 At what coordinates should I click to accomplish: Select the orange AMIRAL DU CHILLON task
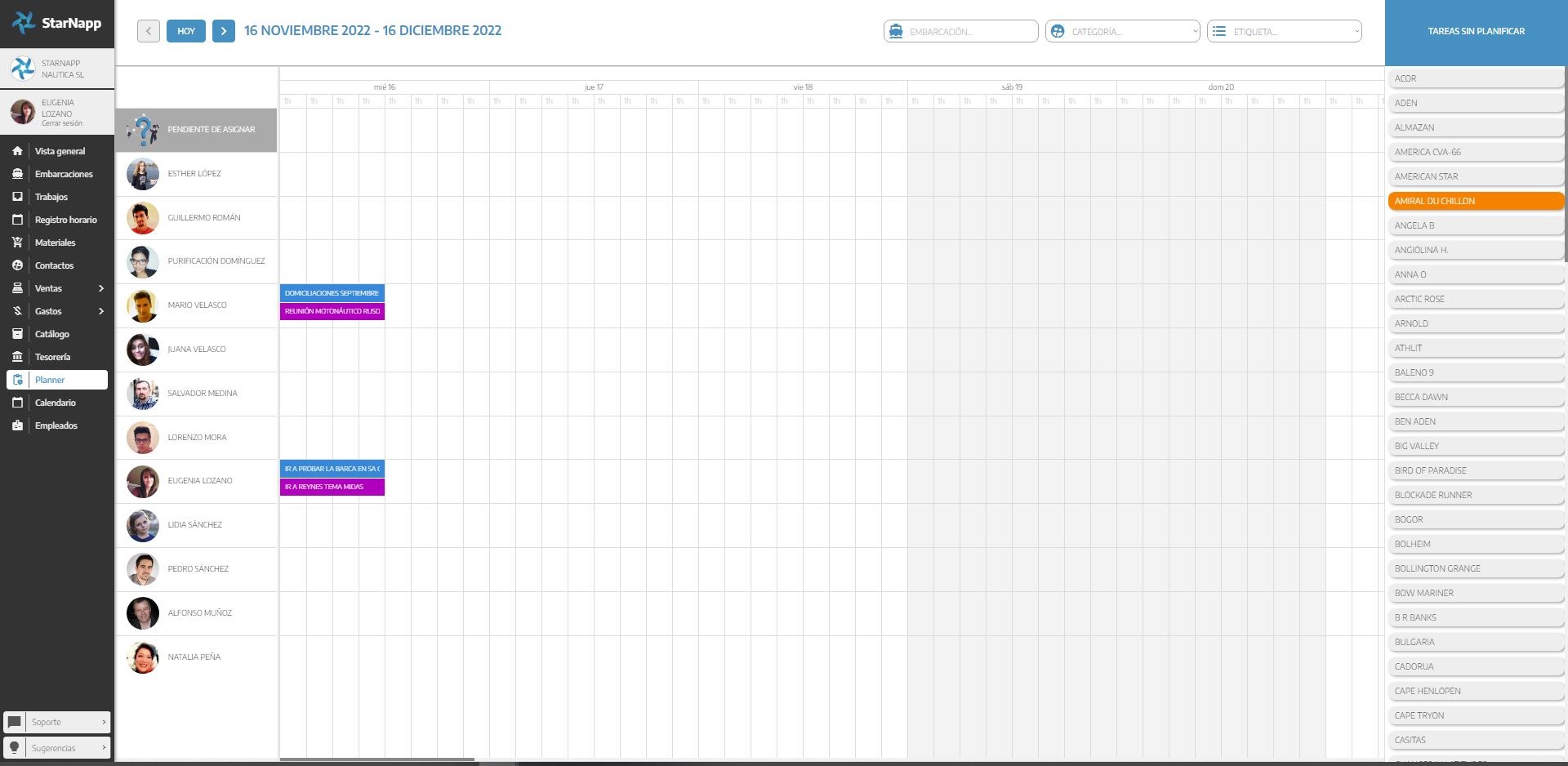point(1475,201)
